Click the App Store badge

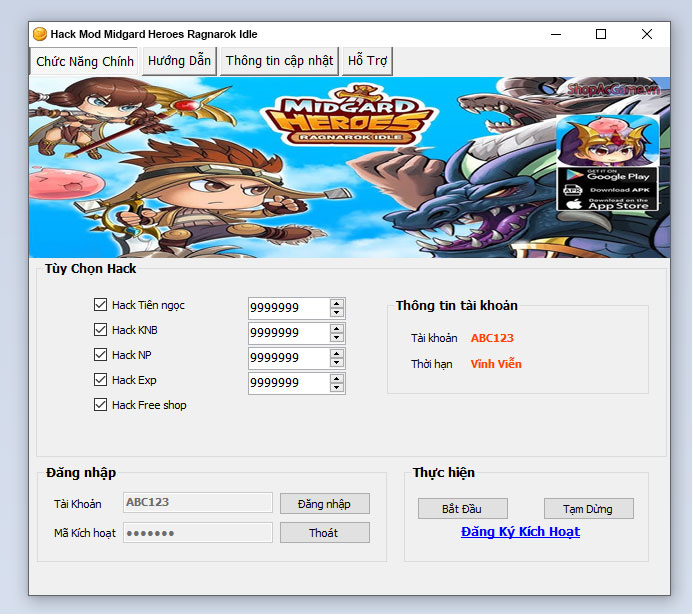(608, 204)
